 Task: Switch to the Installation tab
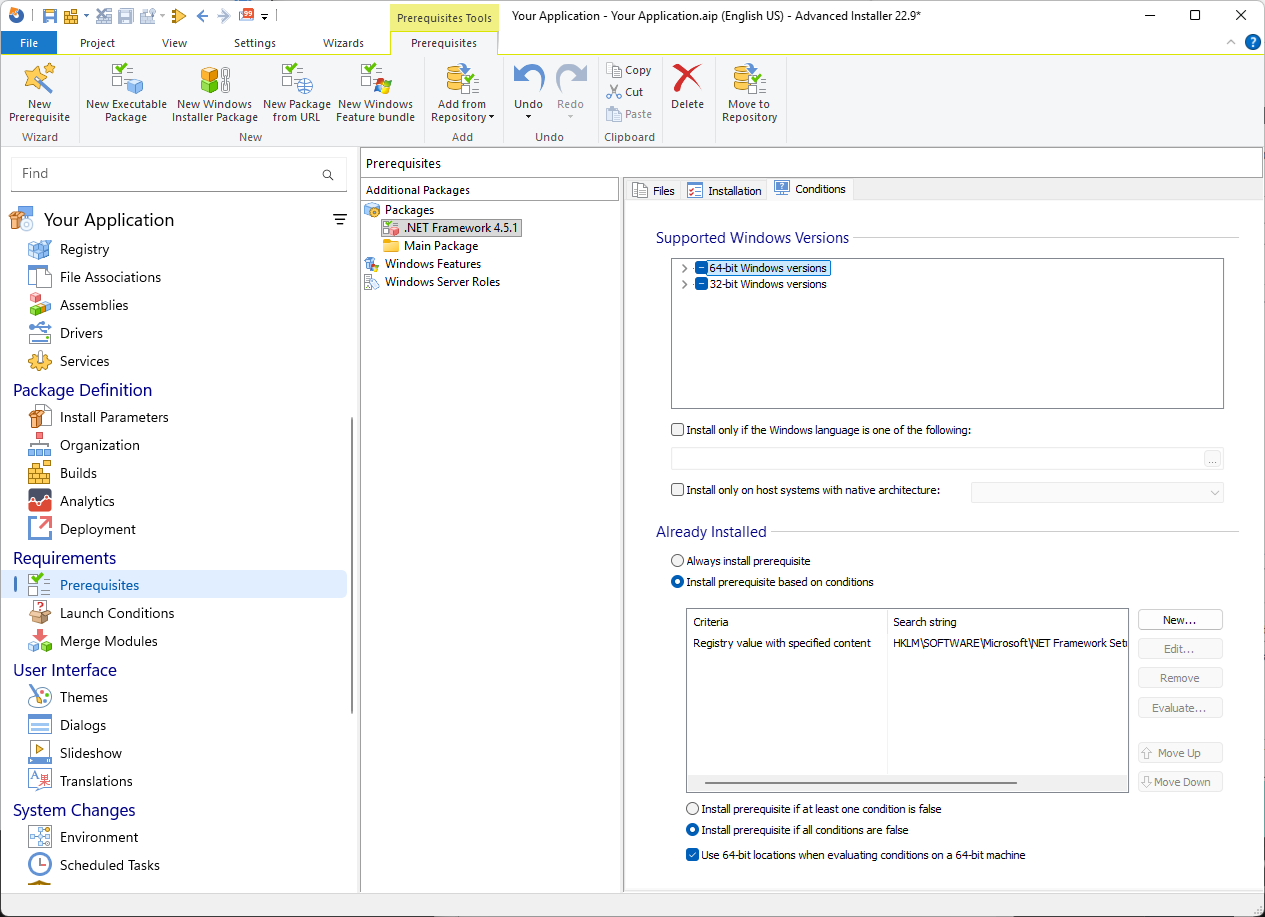pyautogui.click(x=724, y=189)
